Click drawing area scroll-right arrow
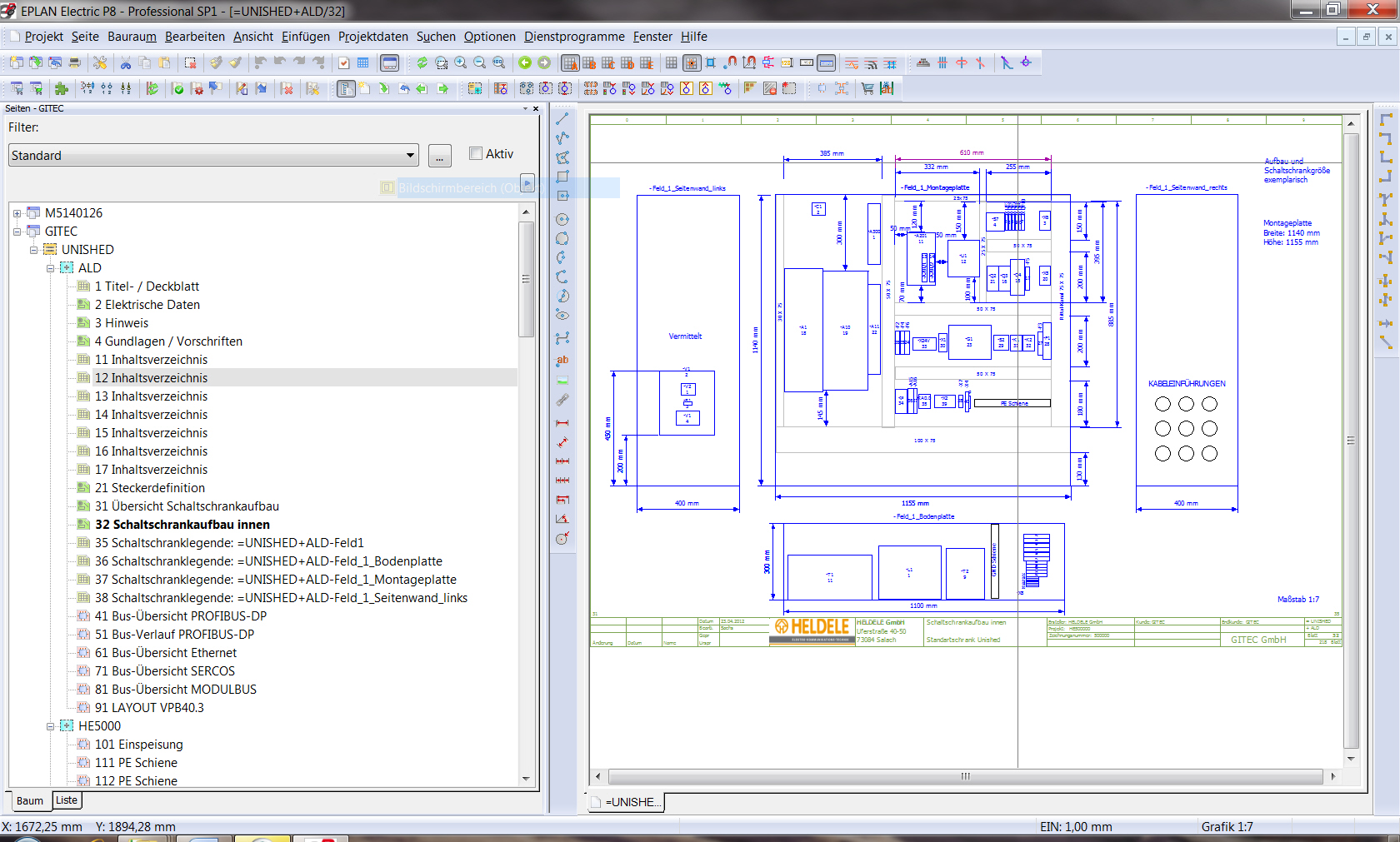Screen dimensions: 1400x842 click(x=1333, y=776)
